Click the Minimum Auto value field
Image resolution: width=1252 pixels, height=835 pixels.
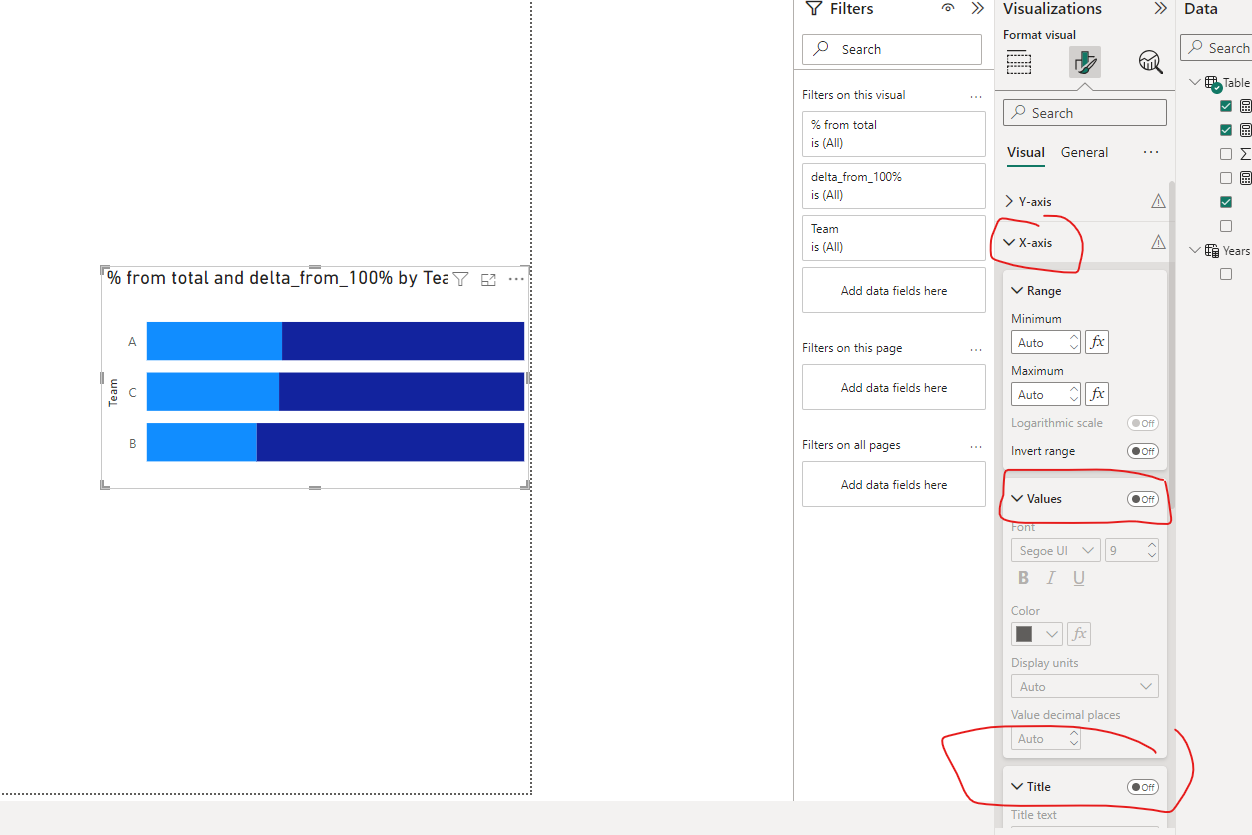1046,342
